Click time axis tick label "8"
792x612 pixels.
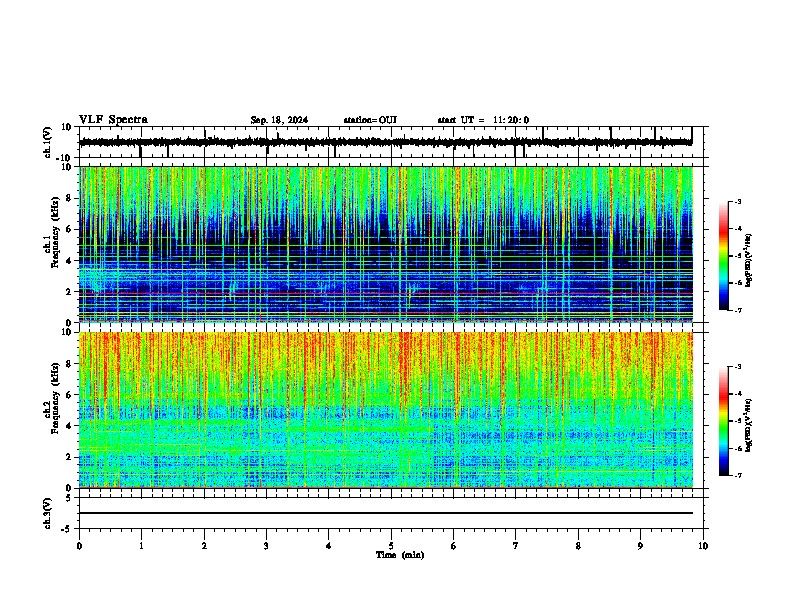click(578, 546)
